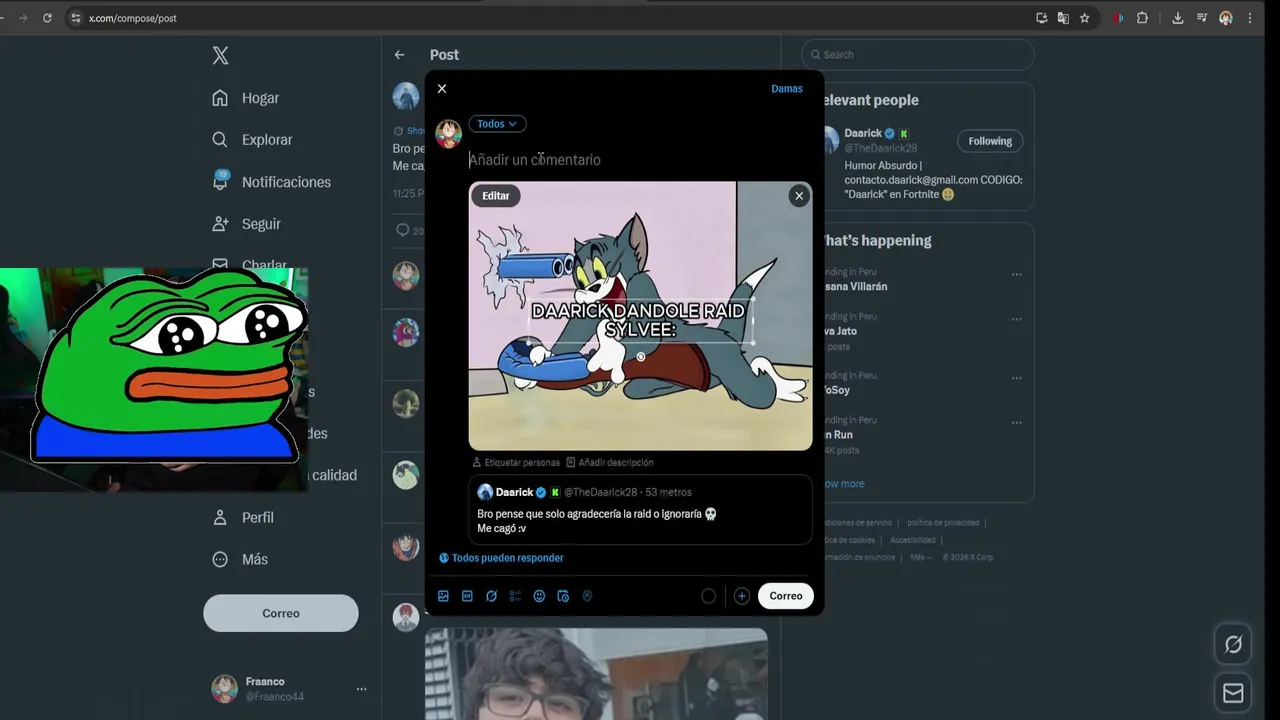Remove the attached Tom cat image
The image size is (1280, 720).
click(799, 196)
